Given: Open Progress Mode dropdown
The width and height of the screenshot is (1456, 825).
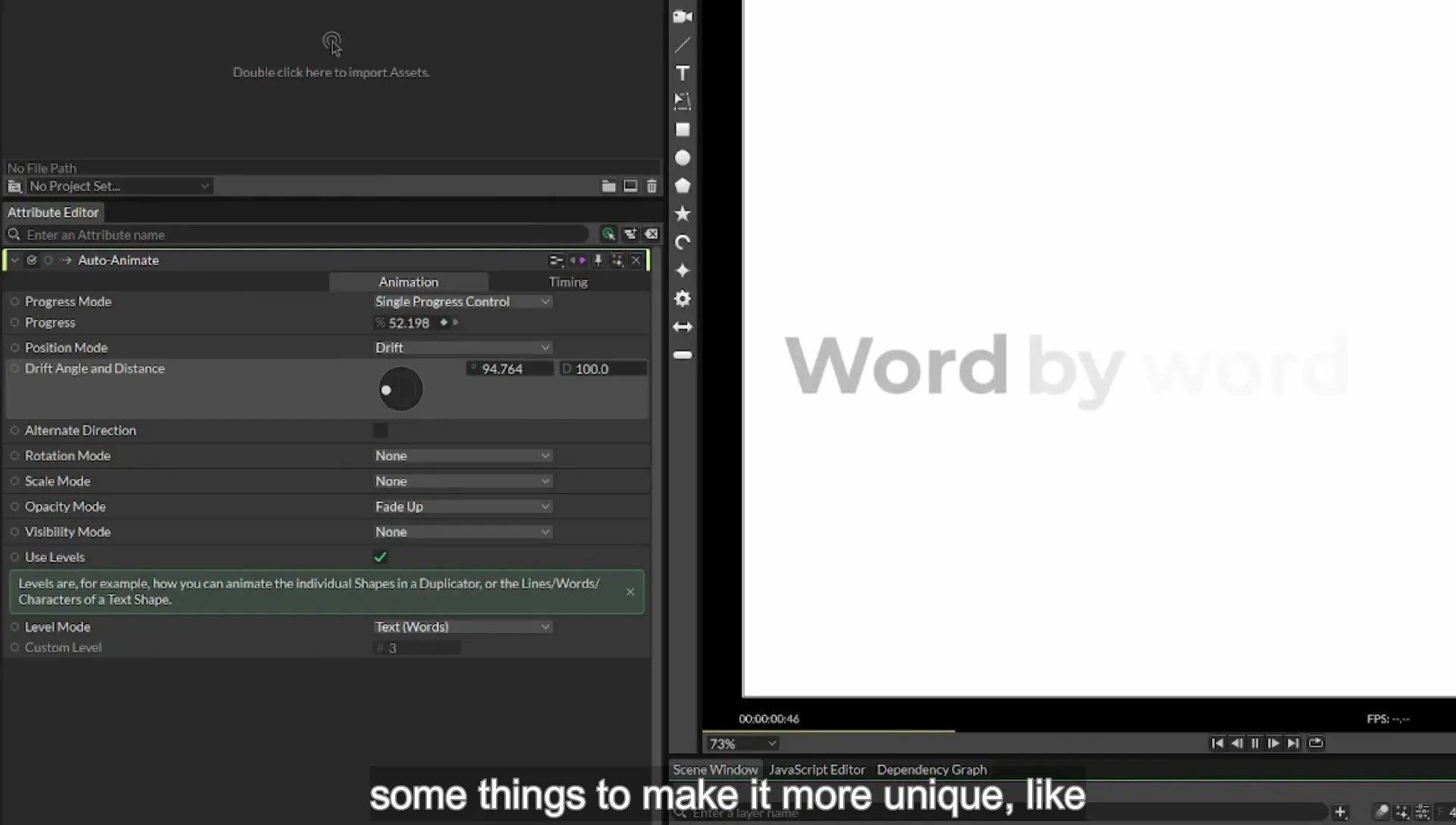Looking at the screenshot, I should tap(463, 302).
